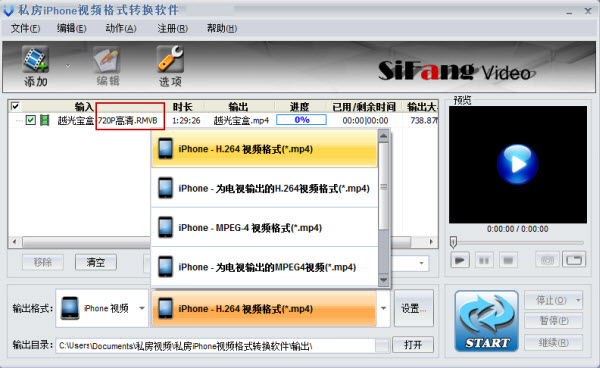The image size is (600, 368).
Task: Click the 0% progress bar
Action: point(302,120)
